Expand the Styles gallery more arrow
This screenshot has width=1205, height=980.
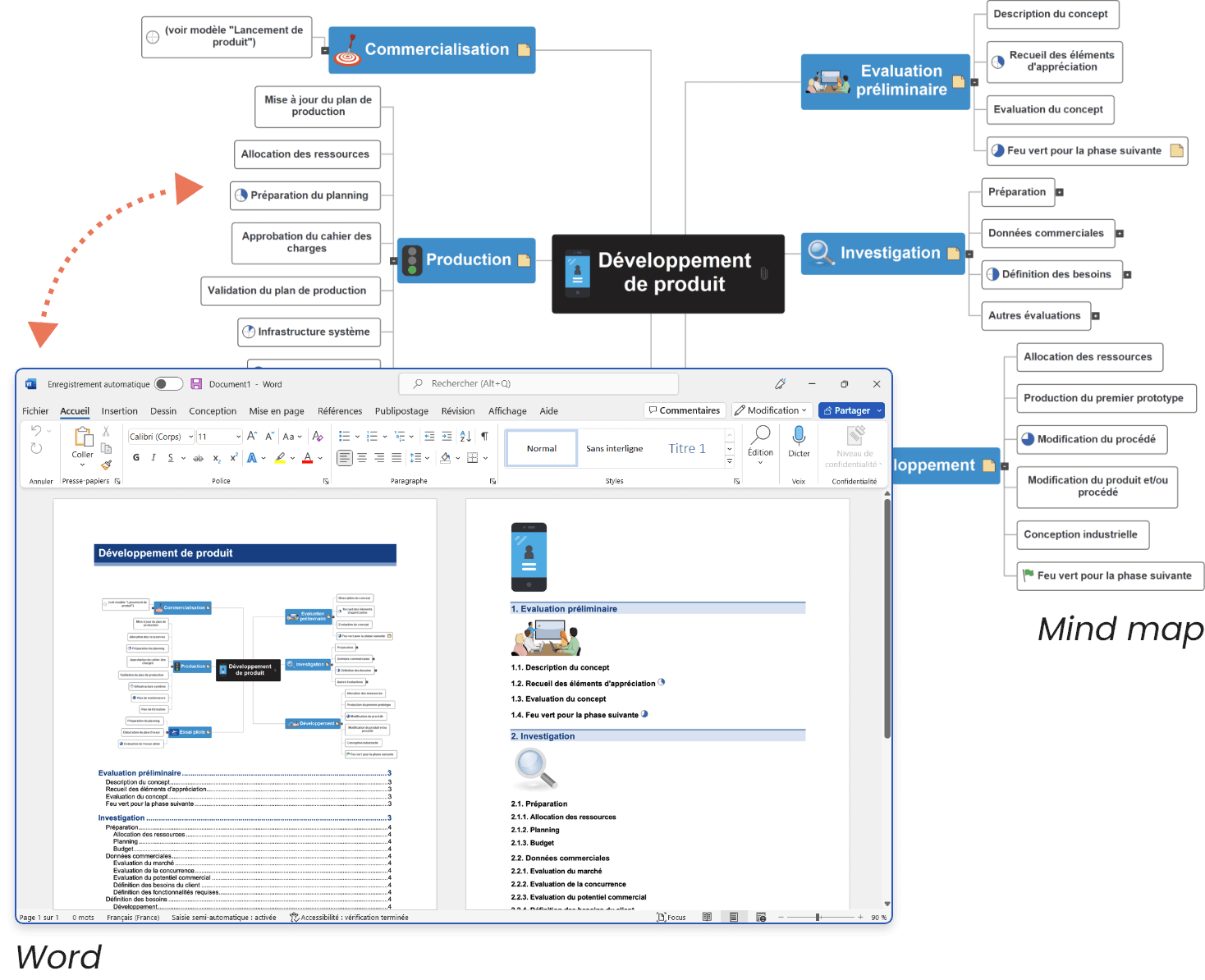click(730, 462)
